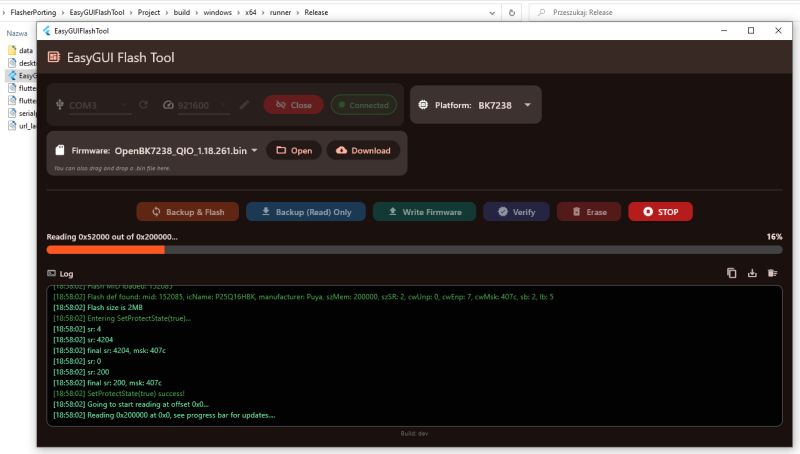Open the Explorer address history dropdown
Screen dimensions: 800x454
coord(492,13)
